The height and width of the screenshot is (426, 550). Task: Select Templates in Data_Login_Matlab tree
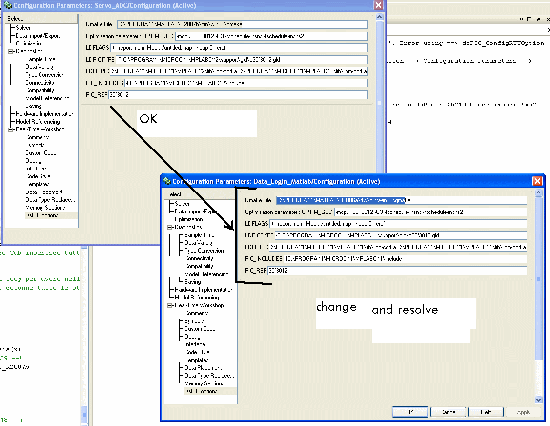point(197,360)
